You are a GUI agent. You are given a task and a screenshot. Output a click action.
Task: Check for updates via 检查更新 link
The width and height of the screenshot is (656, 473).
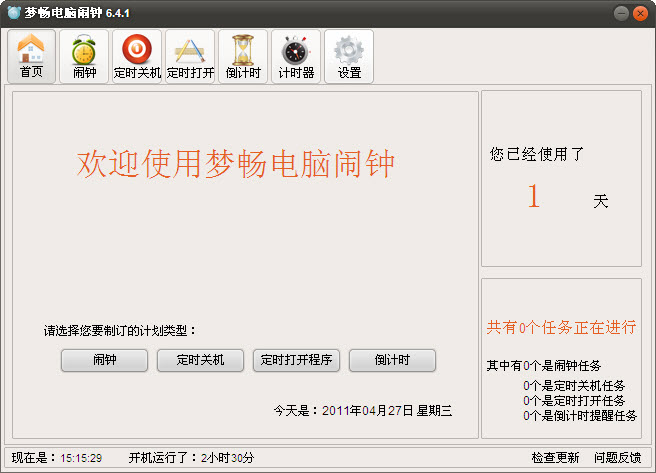click(x=555, y=458)
